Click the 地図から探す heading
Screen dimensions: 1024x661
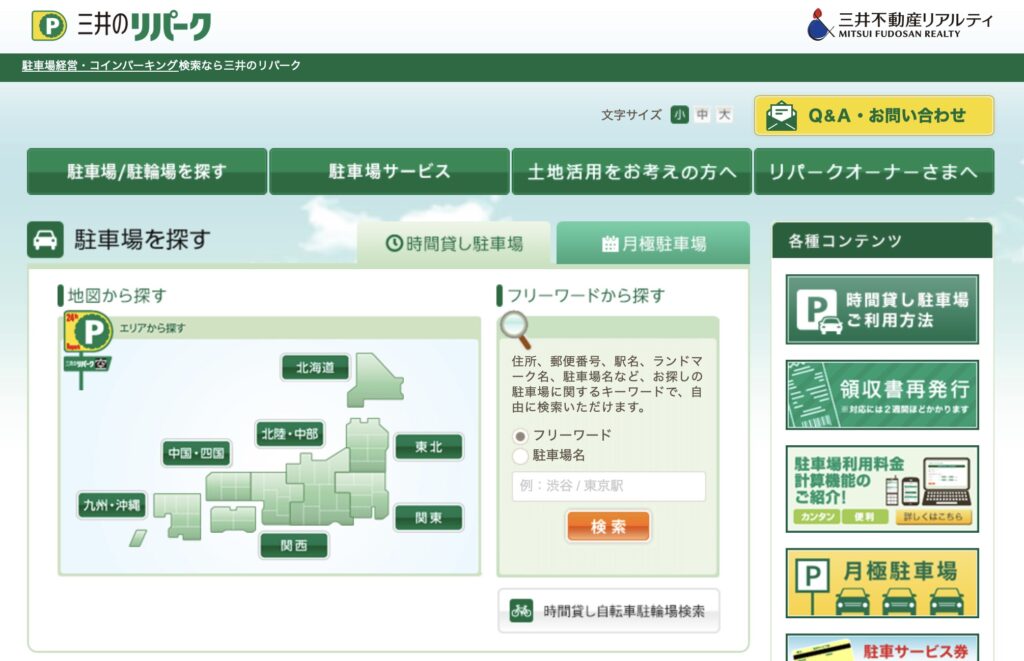117,296
